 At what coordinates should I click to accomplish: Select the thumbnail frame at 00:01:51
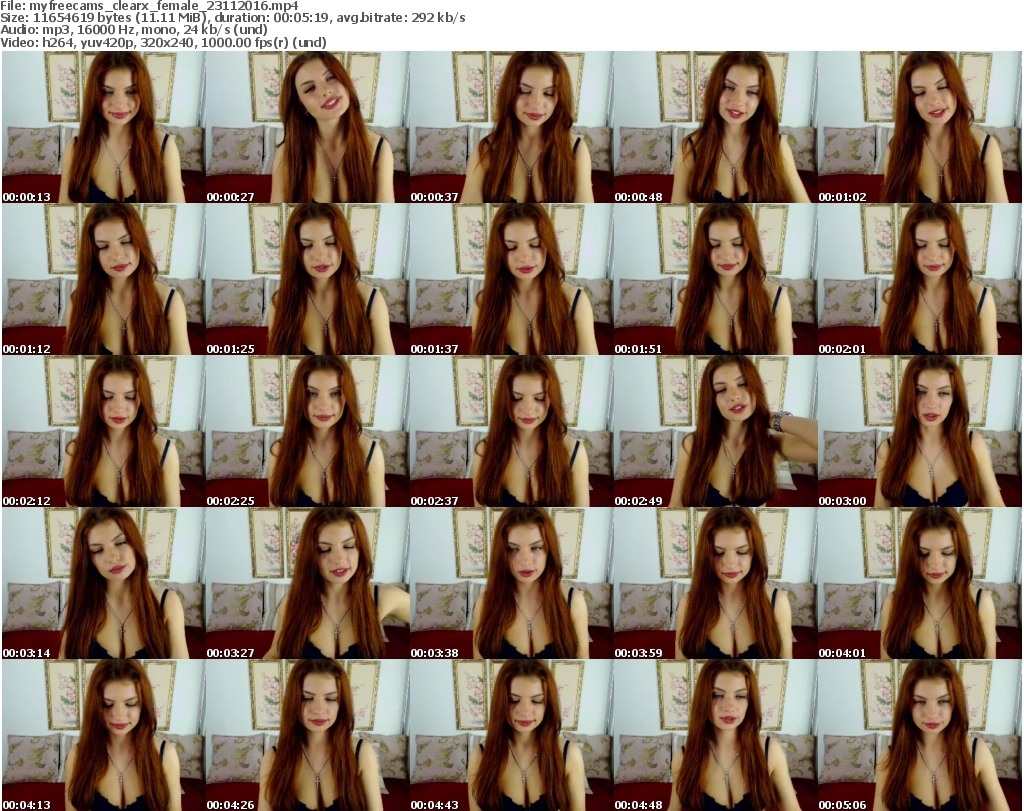pyautogui.click(x=715, y=279)
